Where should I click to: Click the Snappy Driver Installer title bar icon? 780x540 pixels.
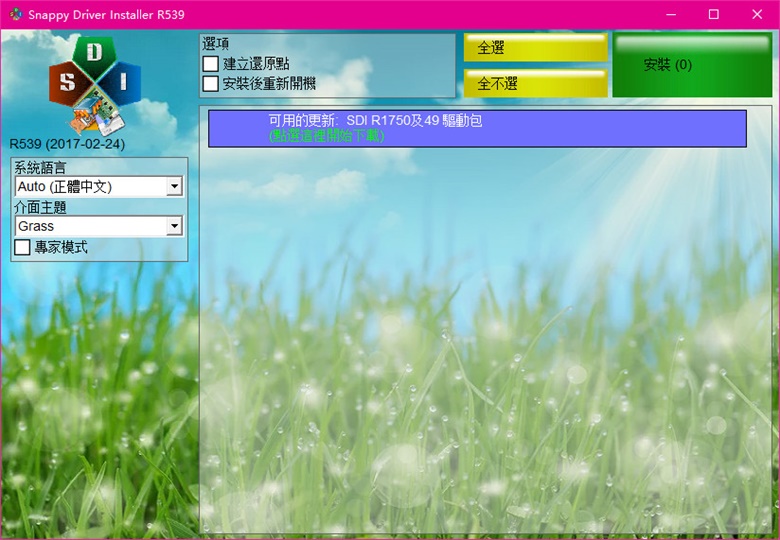coord(15,14)
